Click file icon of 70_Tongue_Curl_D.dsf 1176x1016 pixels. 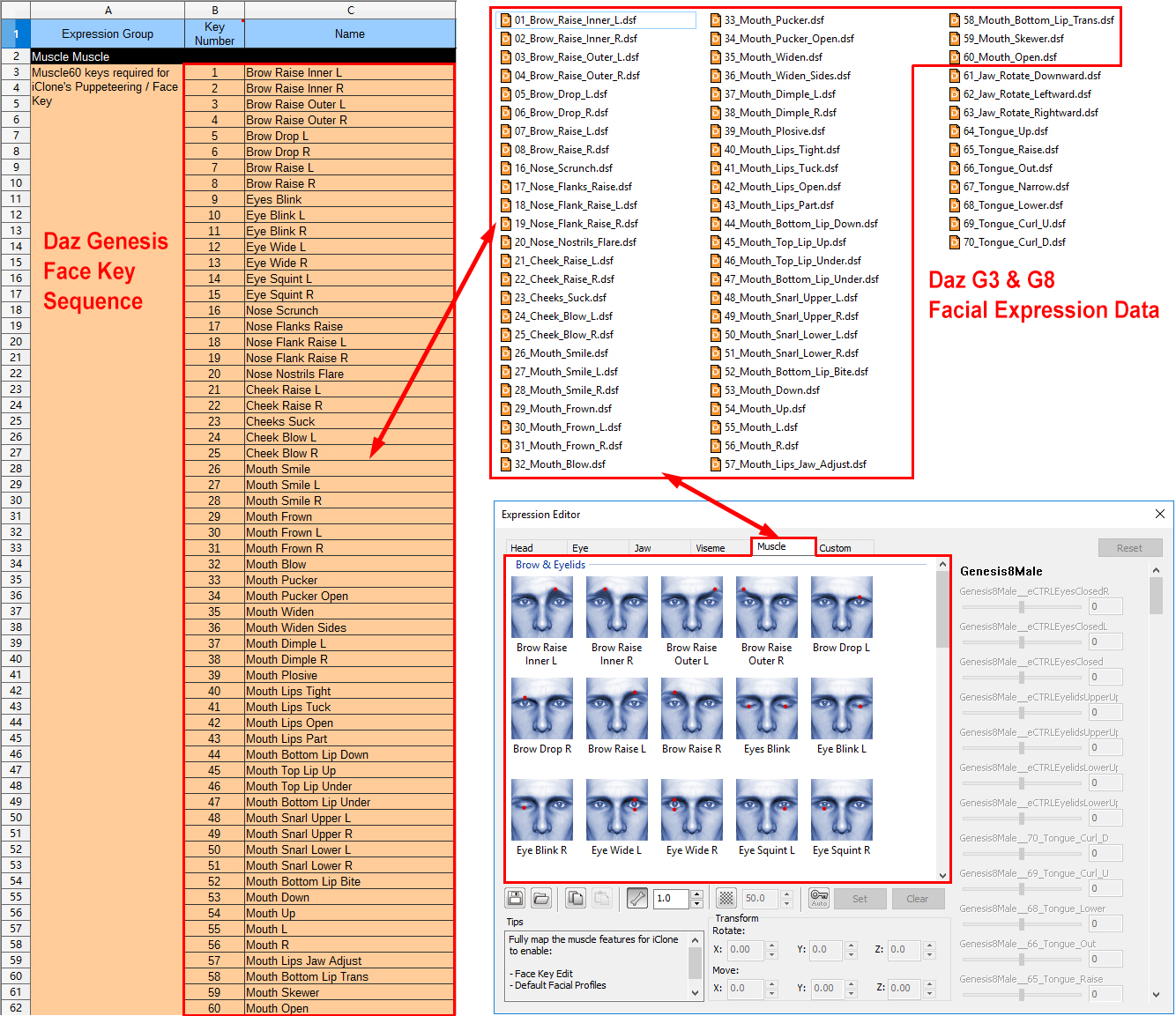[x=955, y=242]
